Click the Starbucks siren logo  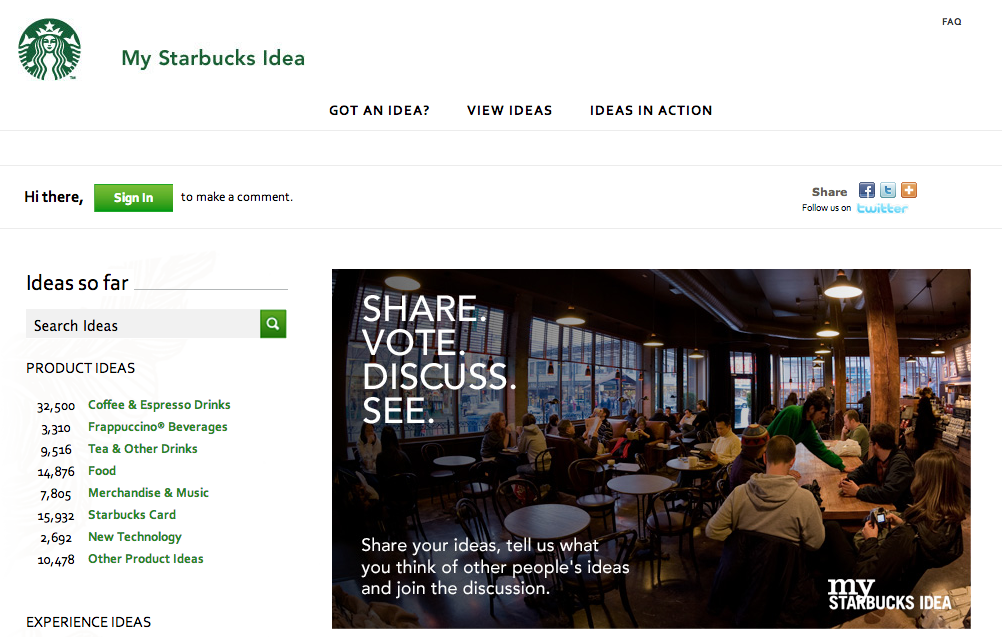tap(50, 49)
